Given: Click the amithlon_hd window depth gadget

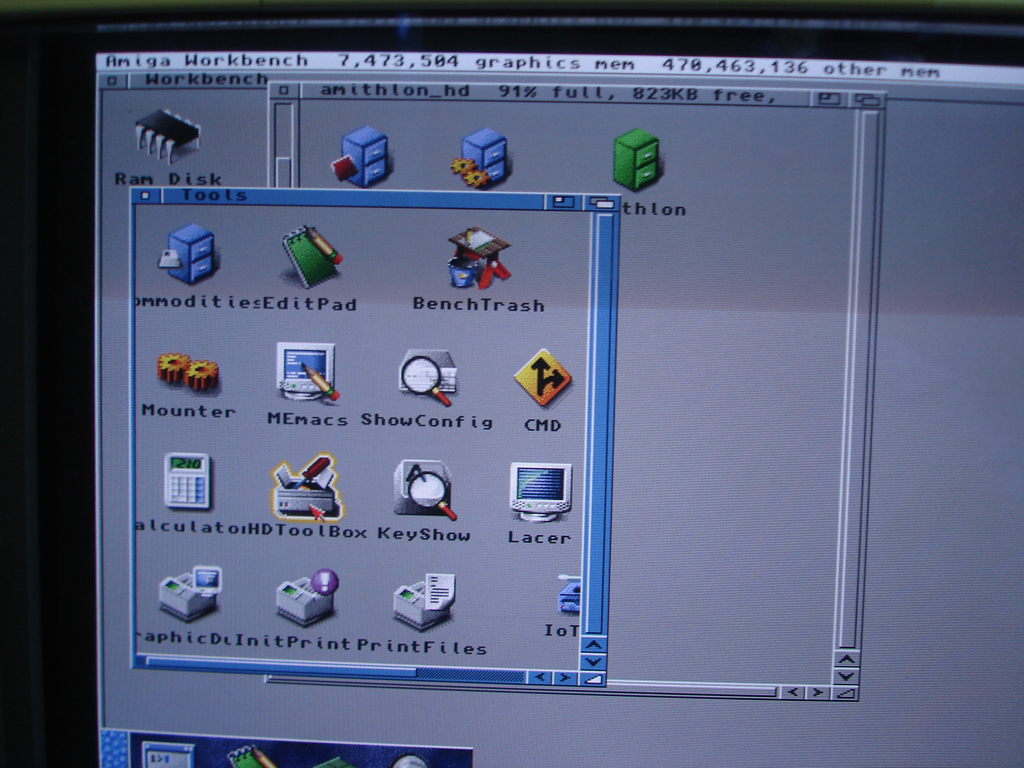Looking at the screenshot, I should (868, 101).
